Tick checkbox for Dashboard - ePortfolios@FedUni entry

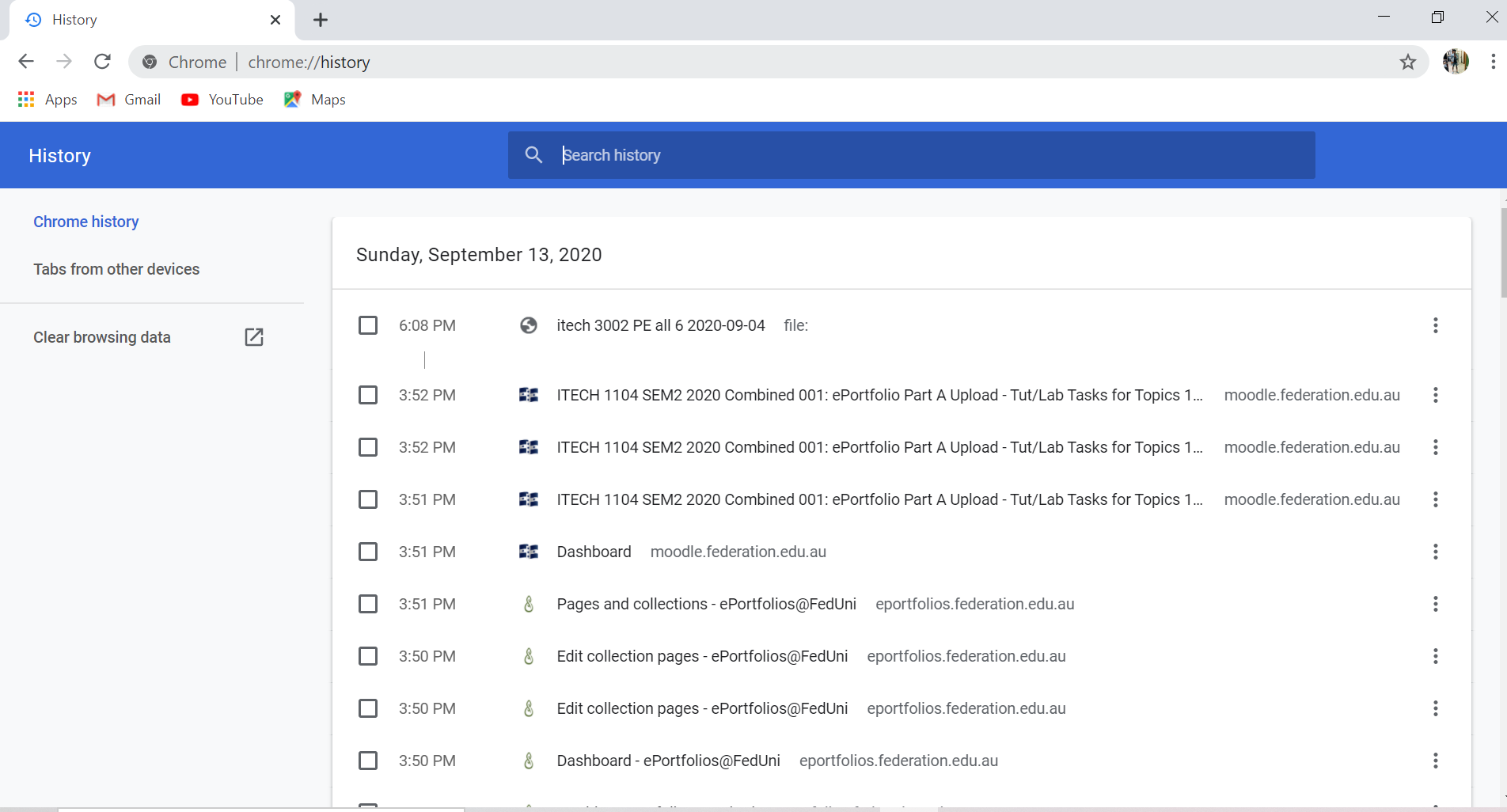[368, 761]
